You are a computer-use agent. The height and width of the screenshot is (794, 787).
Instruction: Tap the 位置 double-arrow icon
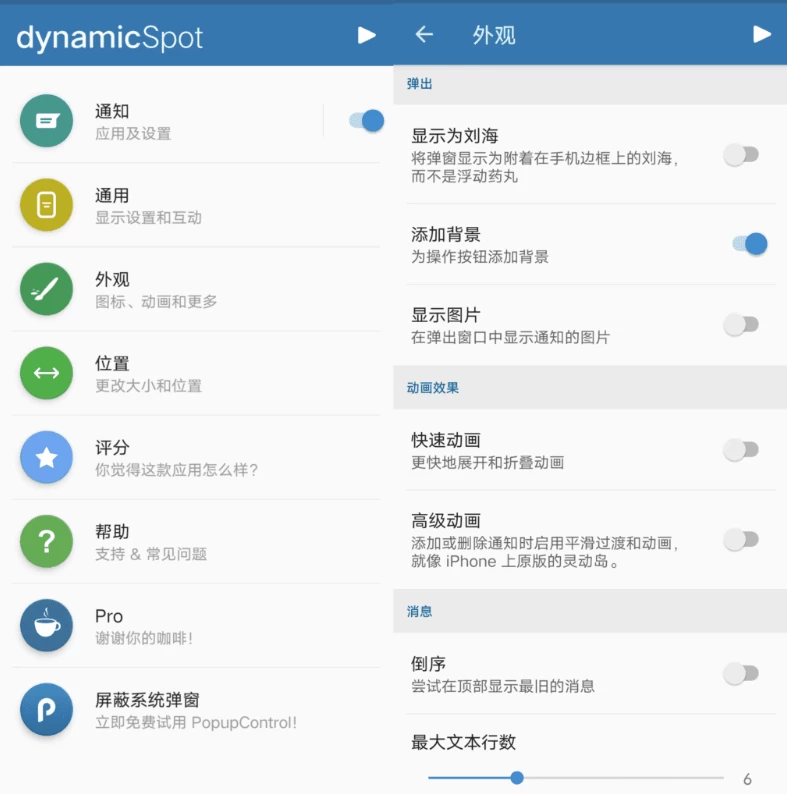(x=46, y=373)
